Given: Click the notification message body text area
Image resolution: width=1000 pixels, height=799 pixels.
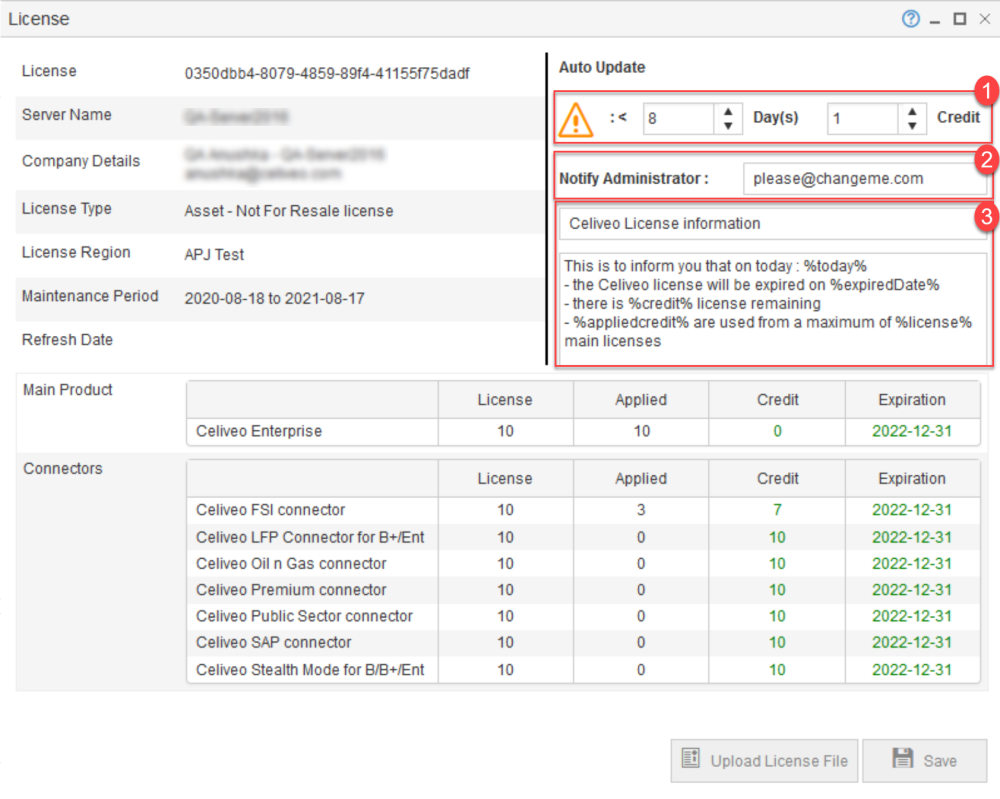Looking at the screenshot, I should coord(773,308).
